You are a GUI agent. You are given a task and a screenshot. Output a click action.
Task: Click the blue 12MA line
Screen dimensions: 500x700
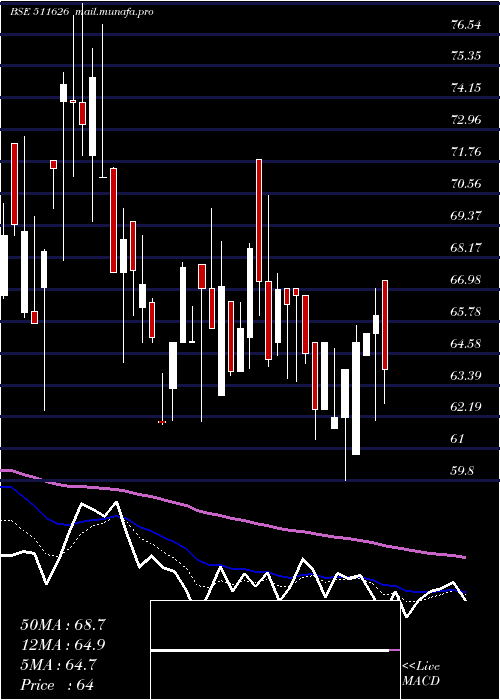click(x=232, y=568)
